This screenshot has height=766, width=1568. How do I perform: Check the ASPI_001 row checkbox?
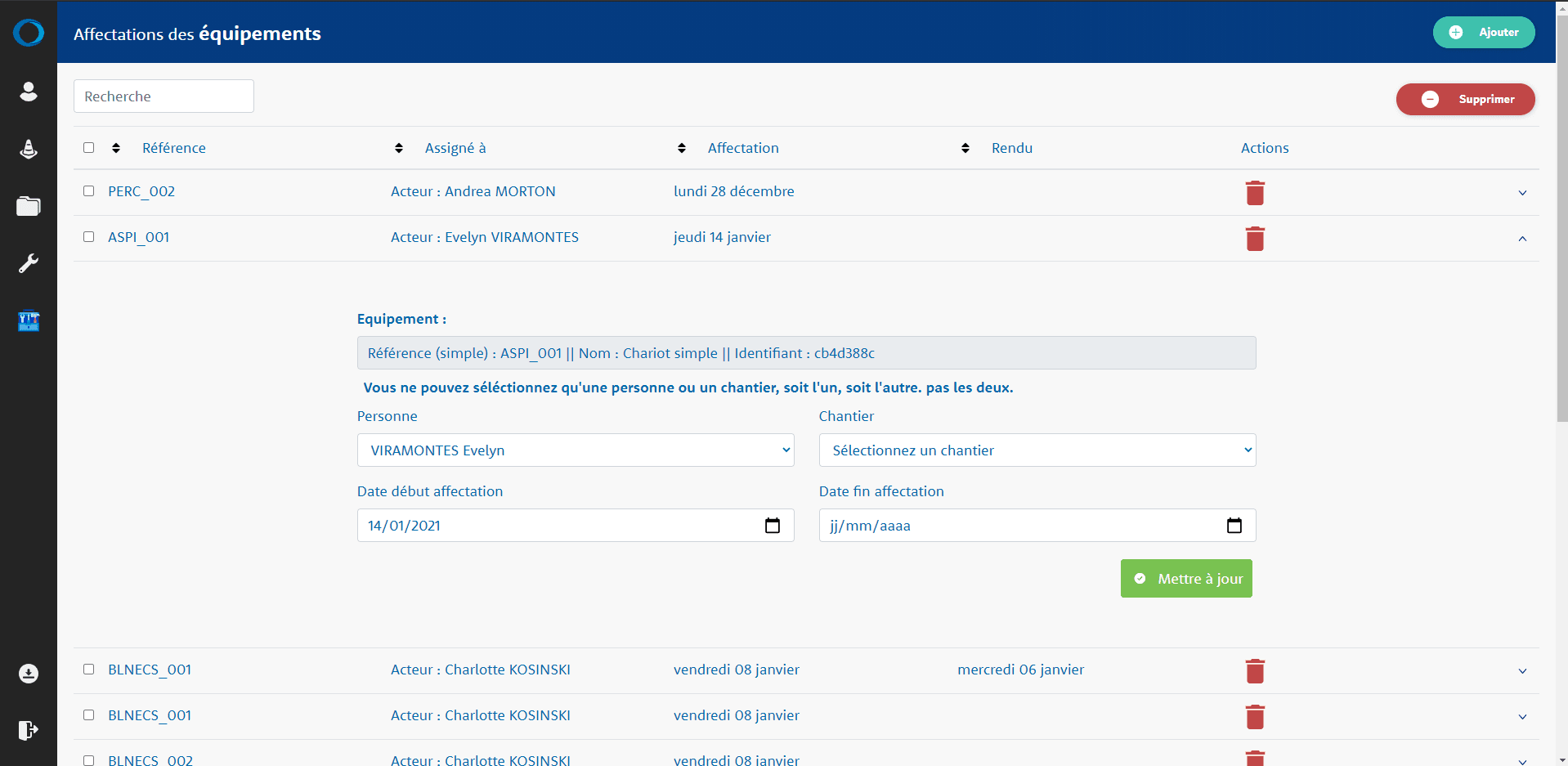point(89,237)
